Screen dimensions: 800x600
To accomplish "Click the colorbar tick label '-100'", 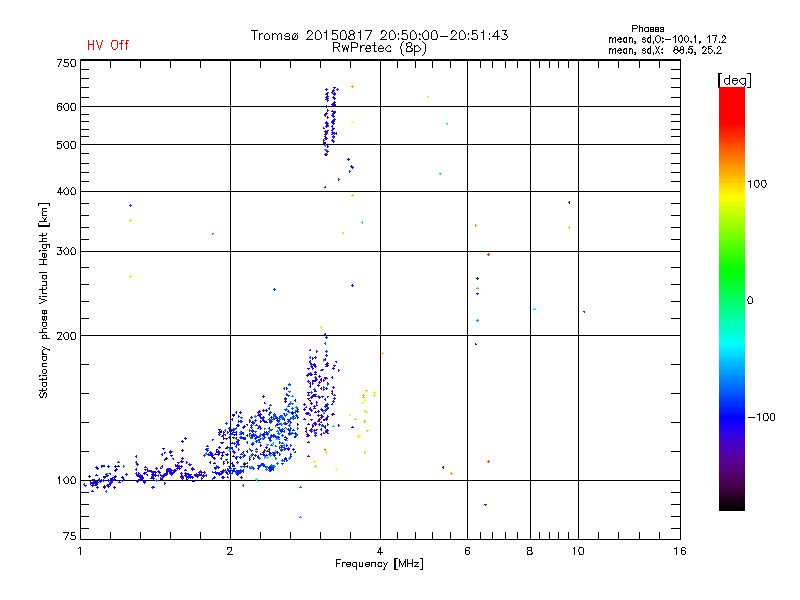I will click(x=761, y=417).
